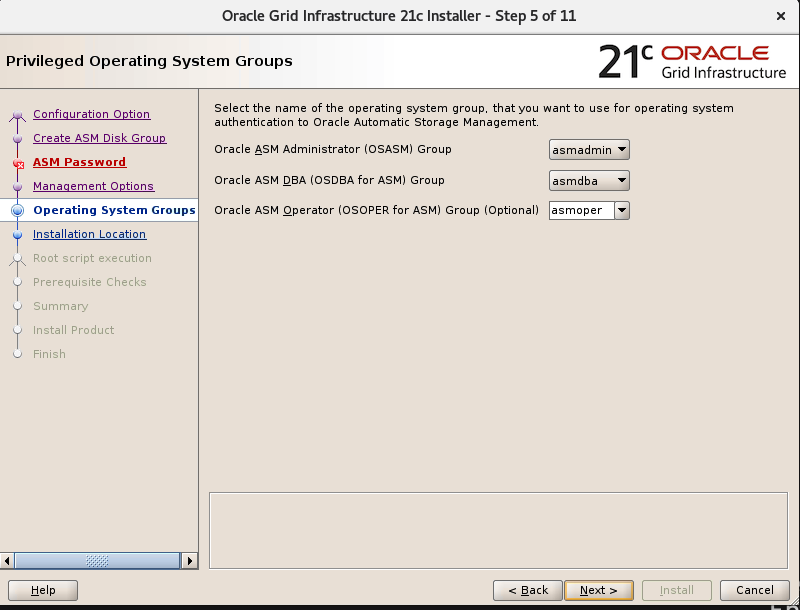The height and width of the screenshot is (610, 800).
Task: Click the Next button
Action: (x=599, y=590)
